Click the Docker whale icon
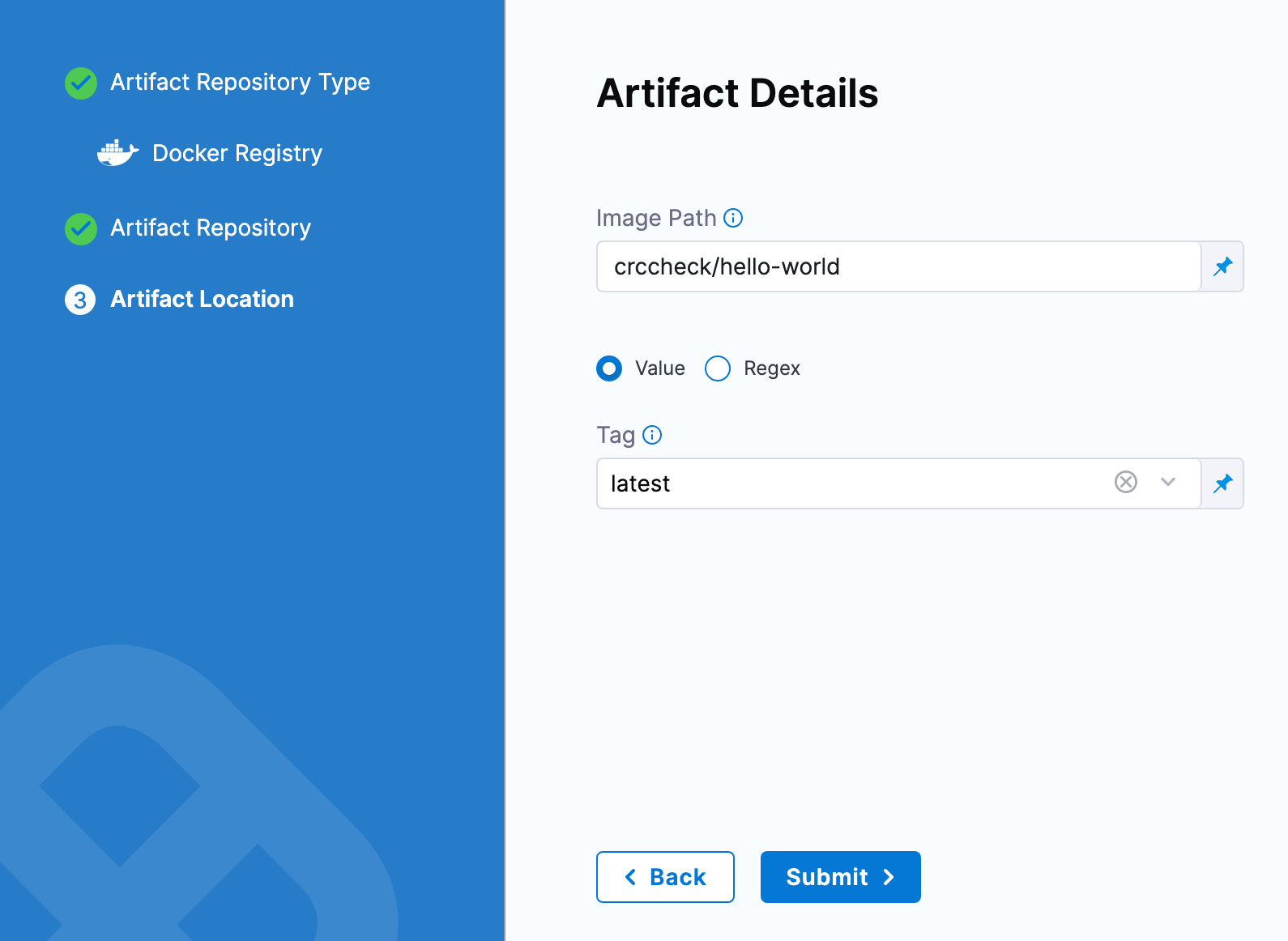The width and height of the screenshot is (1288, 941). [x=117, y=153]
